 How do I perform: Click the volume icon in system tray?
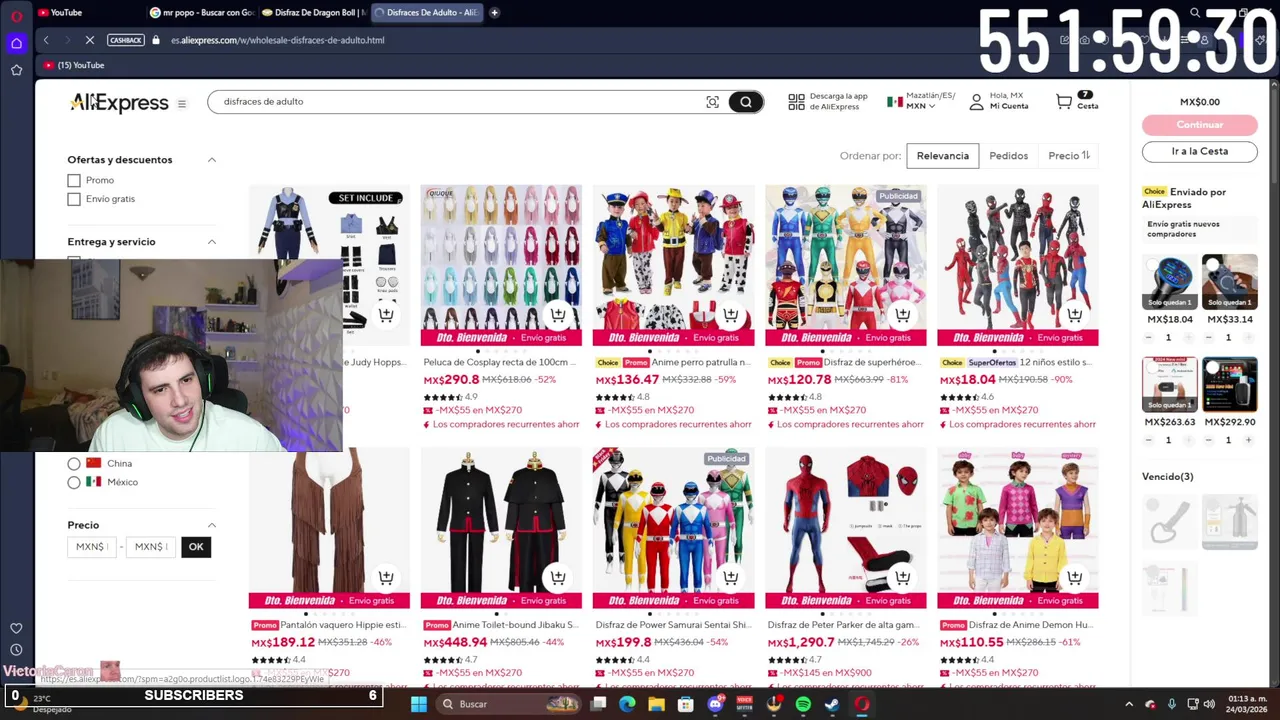point(1208,704)
